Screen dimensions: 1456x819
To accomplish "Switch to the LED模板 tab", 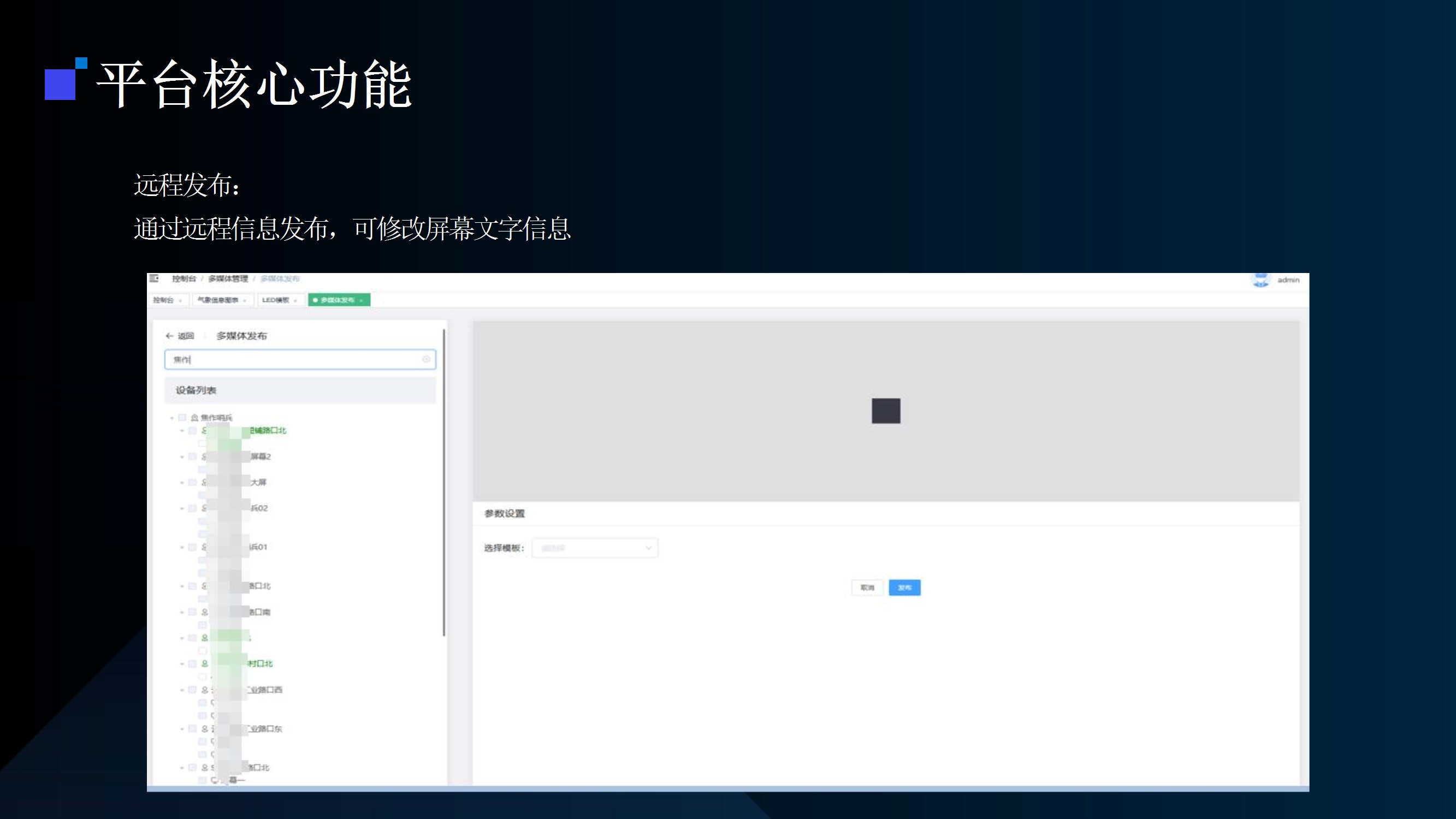I will click(x=275, y=300).
